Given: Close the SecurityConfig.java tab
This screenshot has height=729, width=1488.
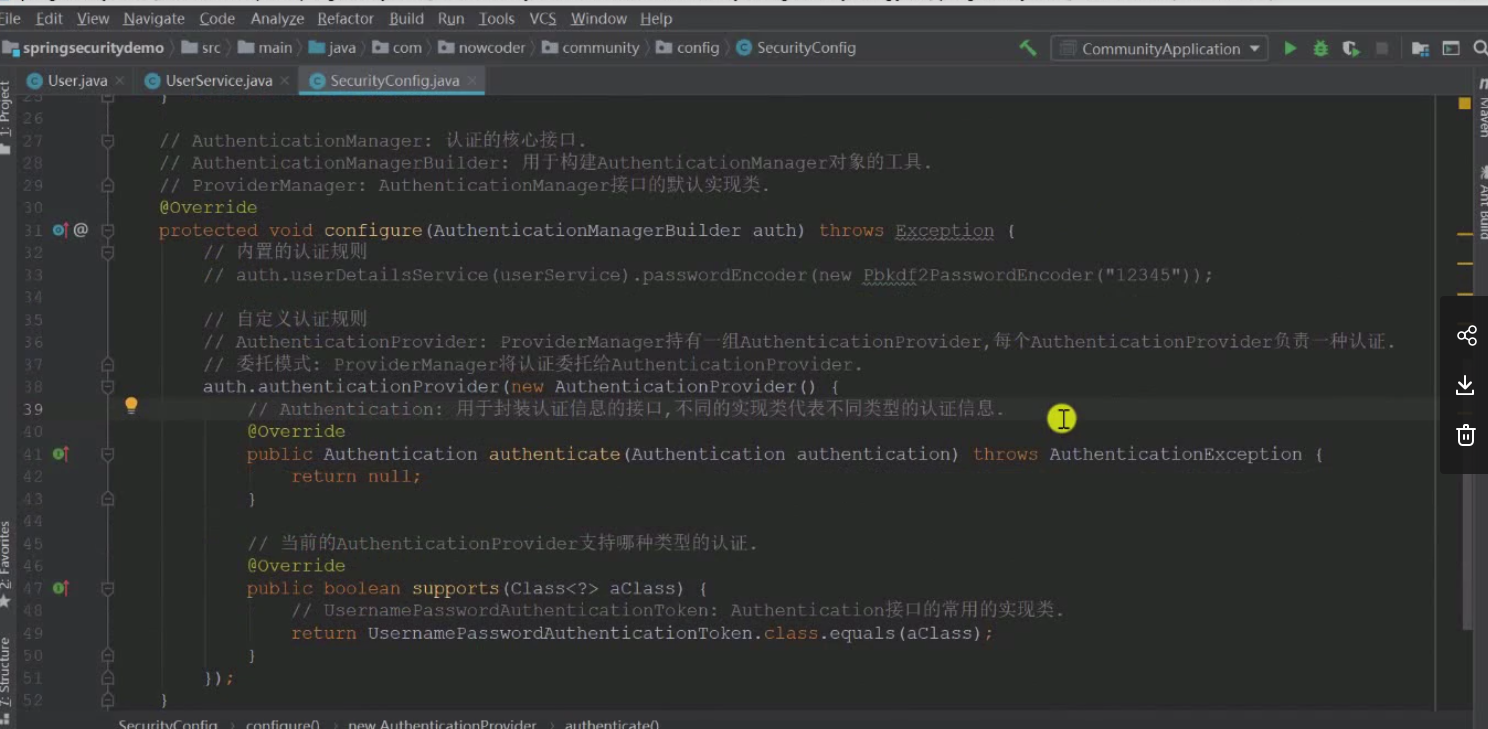Looking at the screenshot, I should (x=472, y=81).
